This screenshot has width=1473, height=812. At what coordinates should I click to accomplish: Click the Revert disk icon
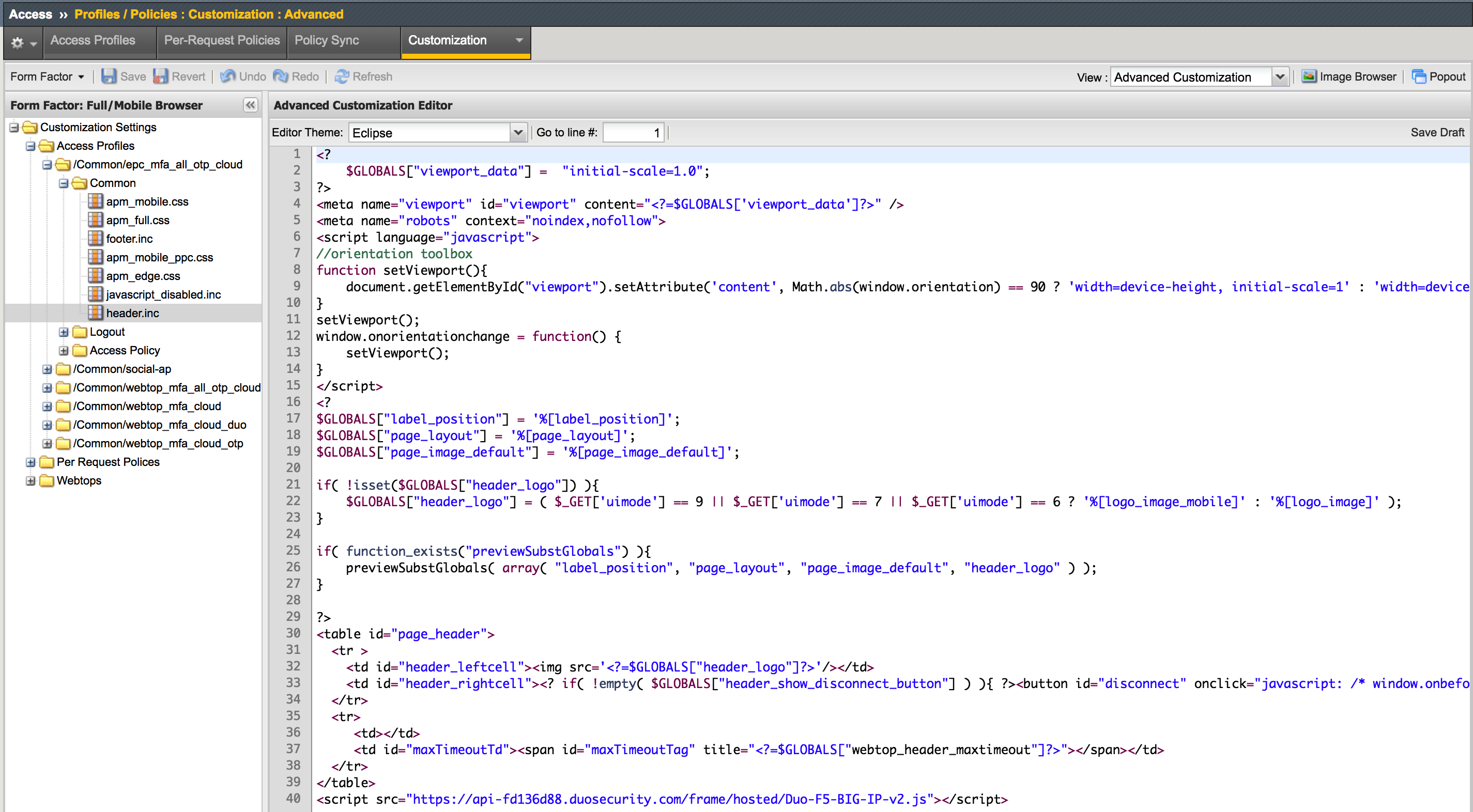coord(161,76)
